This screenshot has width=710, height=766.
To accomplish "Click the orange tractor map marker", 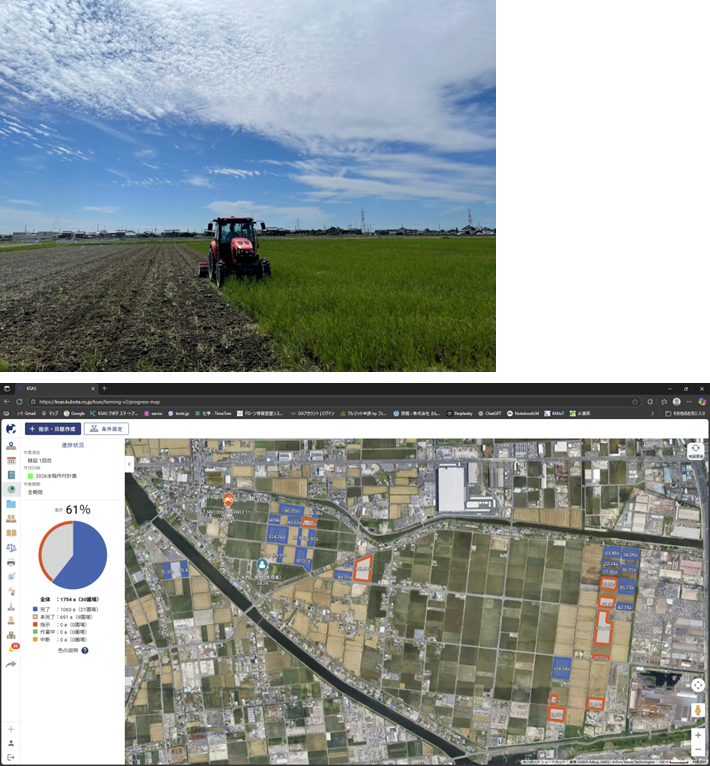I will click(229, 498).
